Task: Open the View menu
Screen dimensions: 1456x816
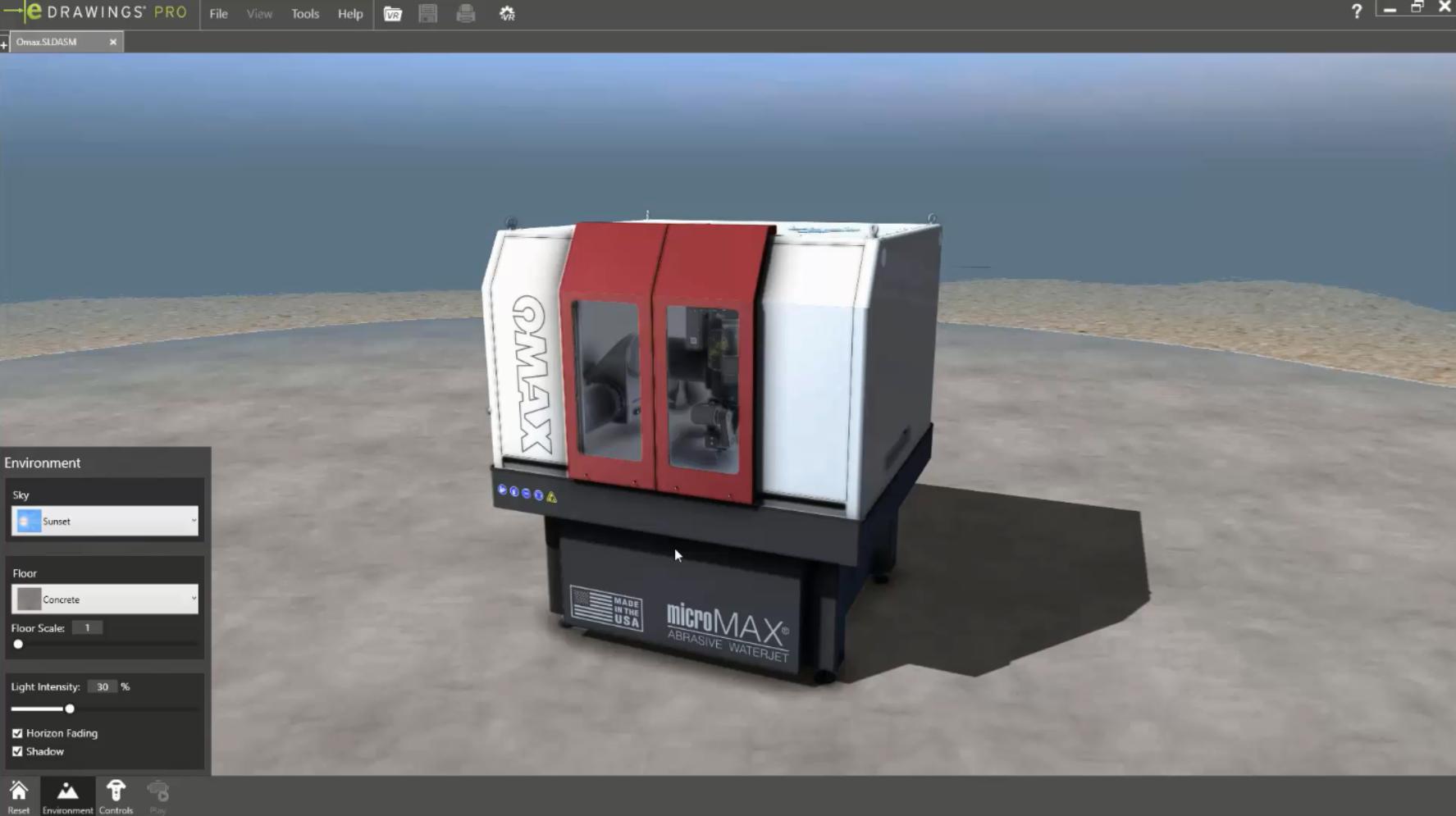Action: pyautogui.click(x=259, y=14)
